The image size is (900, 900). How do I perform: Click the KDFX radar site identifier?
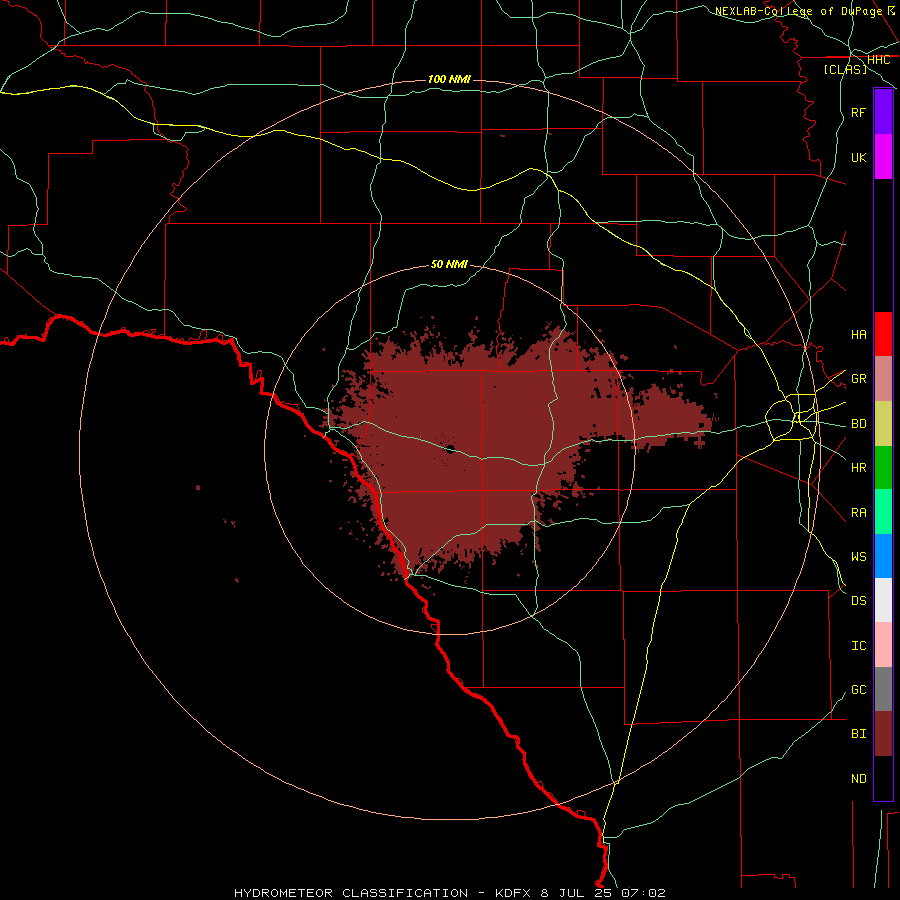pos(514,893)
